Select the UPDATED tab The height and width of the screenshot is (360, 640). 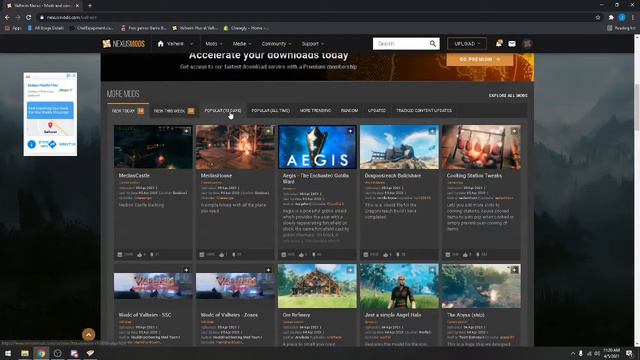[x=377, y=111]
